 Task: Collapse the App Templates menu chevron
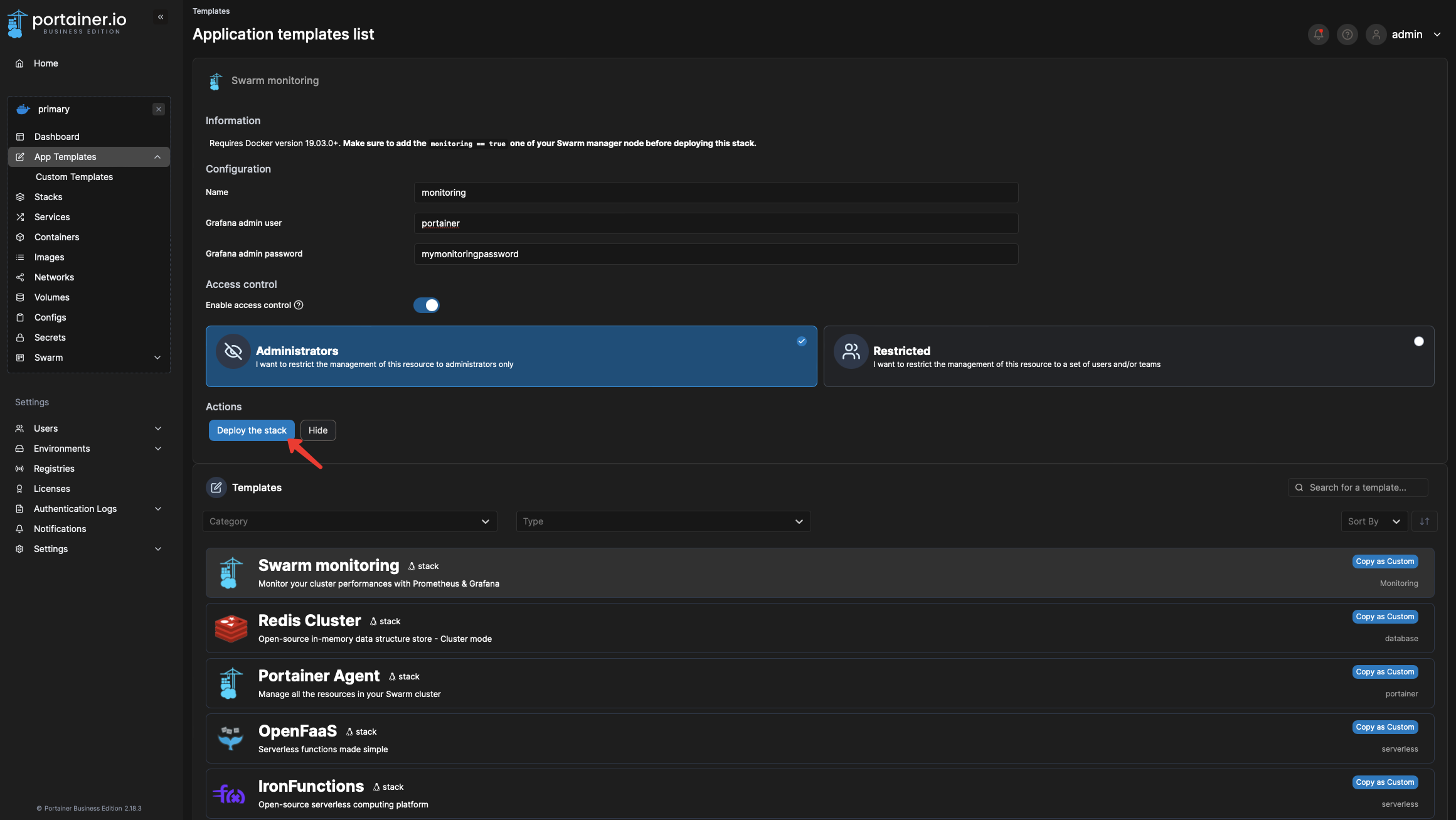pos(157,157)
